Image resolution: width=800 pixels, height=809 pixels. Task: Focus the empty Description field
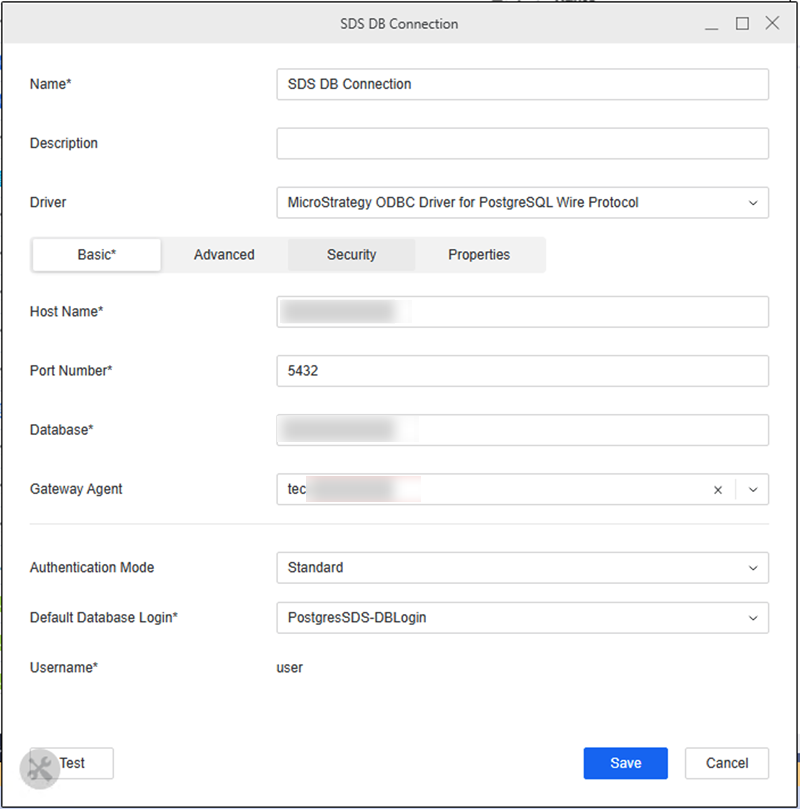click(522, 144)
